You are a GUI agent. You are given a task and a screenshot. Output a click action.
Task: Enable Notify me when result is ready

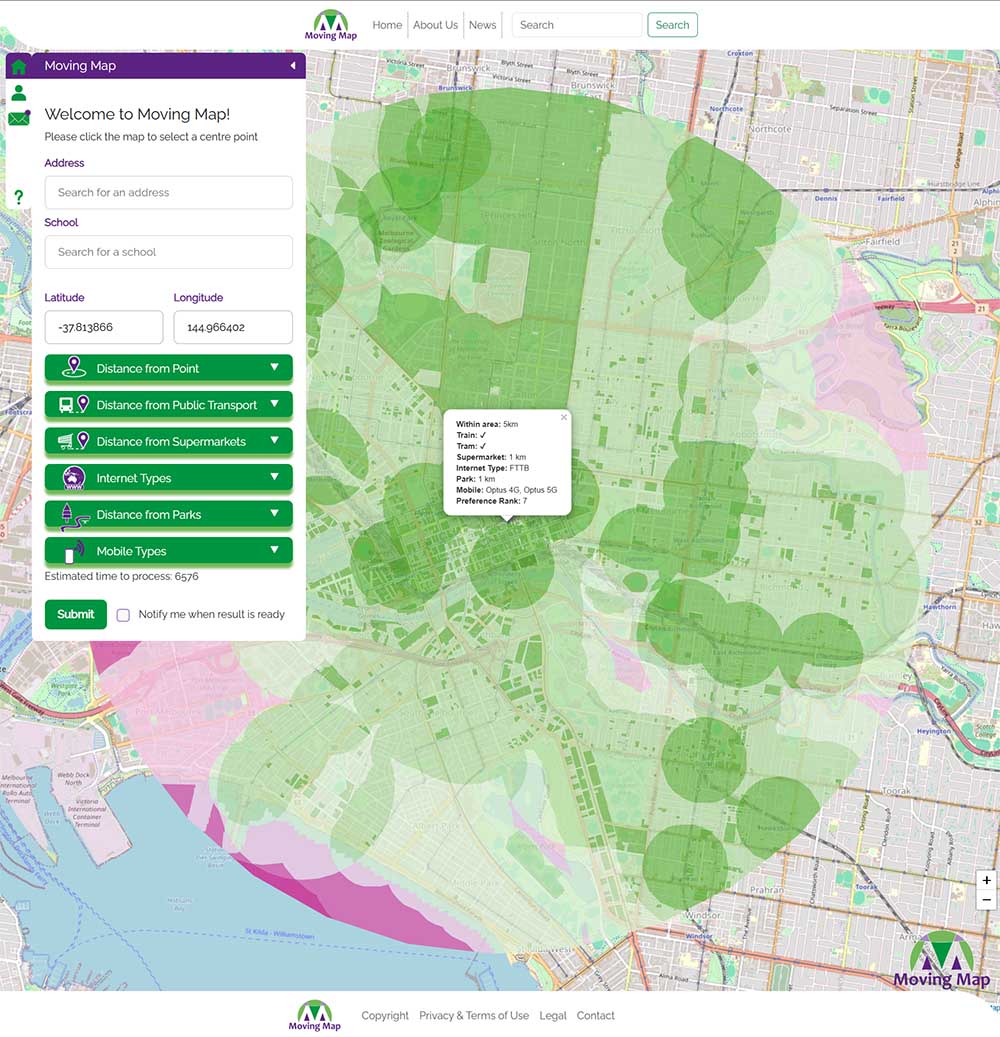(123, 615)
